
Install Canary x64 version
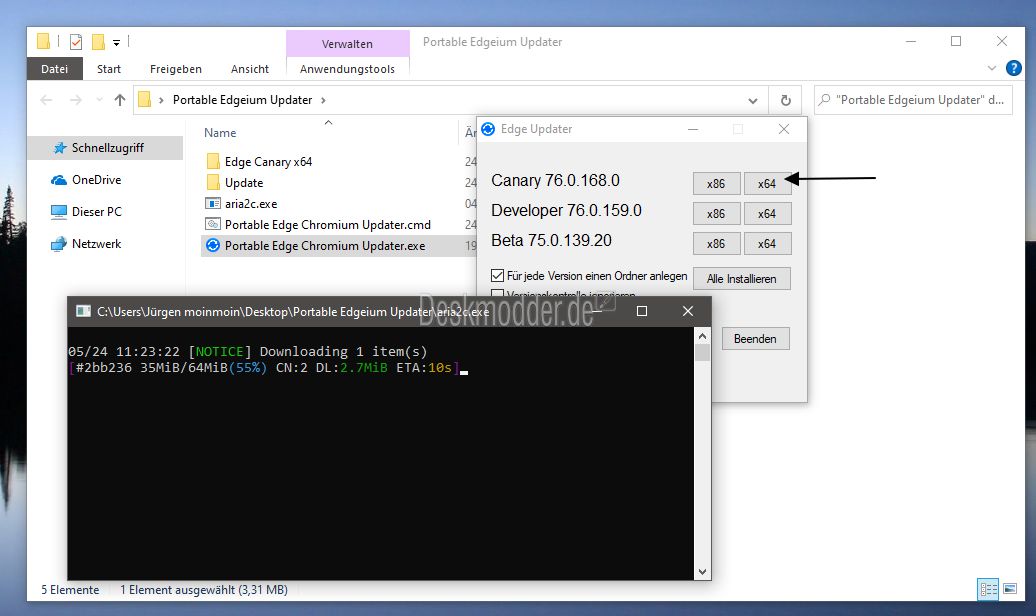coord(767,184)
